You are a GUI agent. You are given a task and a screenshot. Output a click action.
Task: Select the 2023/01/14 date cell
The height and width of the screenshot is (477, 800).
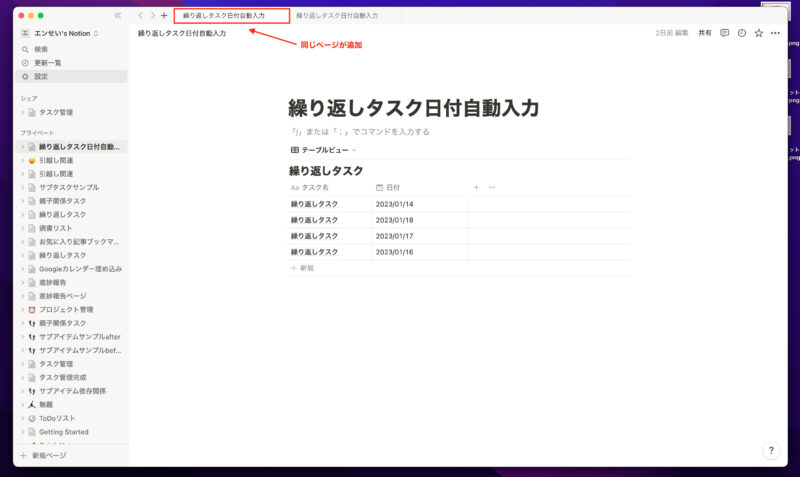pos(420,204)
